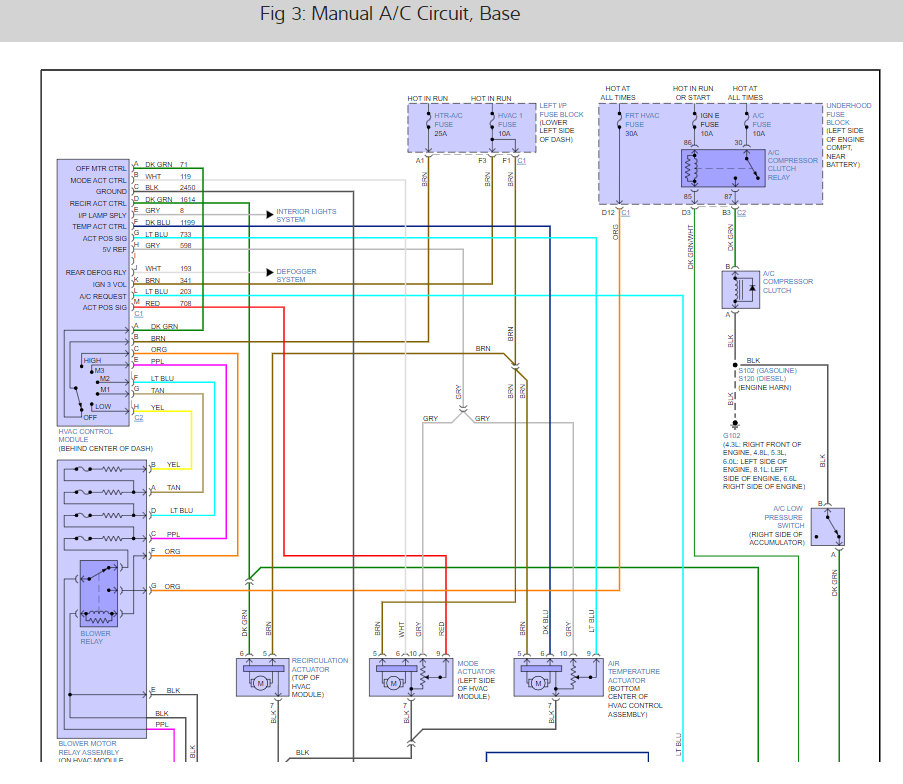Screen dimensions: 903x784
Task: Click the 'G102' ground label
Action: (x=731, y=435)
